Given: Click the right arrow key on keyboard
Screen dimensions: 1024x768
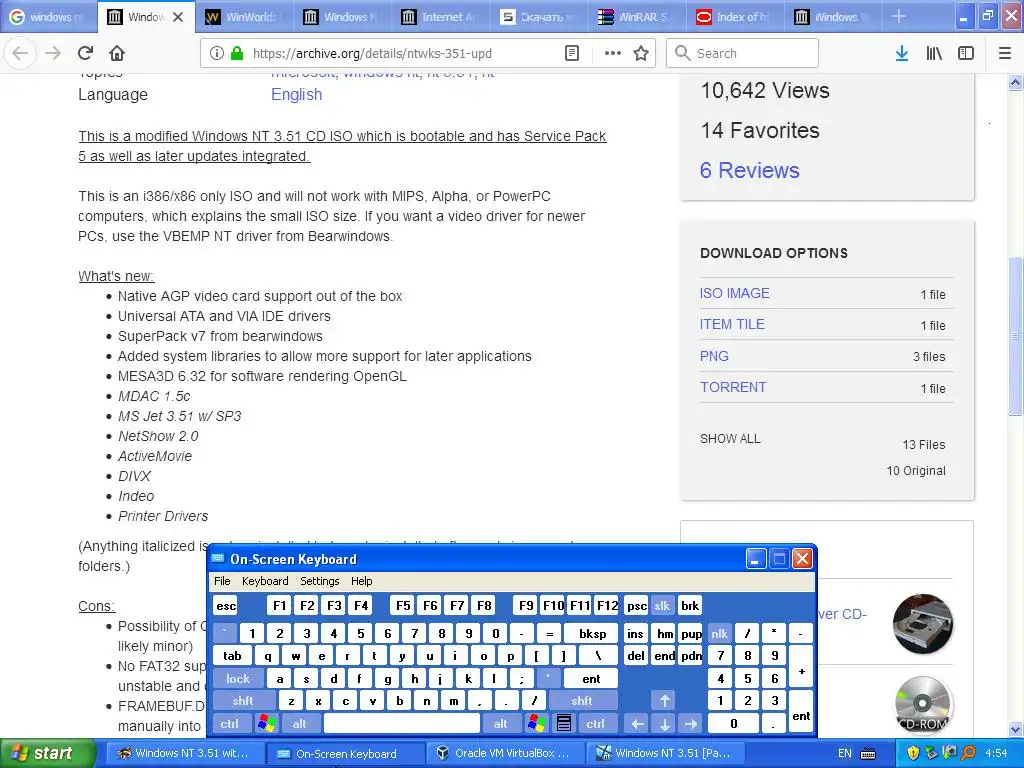Looking at the screenshot, I should pyautogui.click(x=691, y=723).
